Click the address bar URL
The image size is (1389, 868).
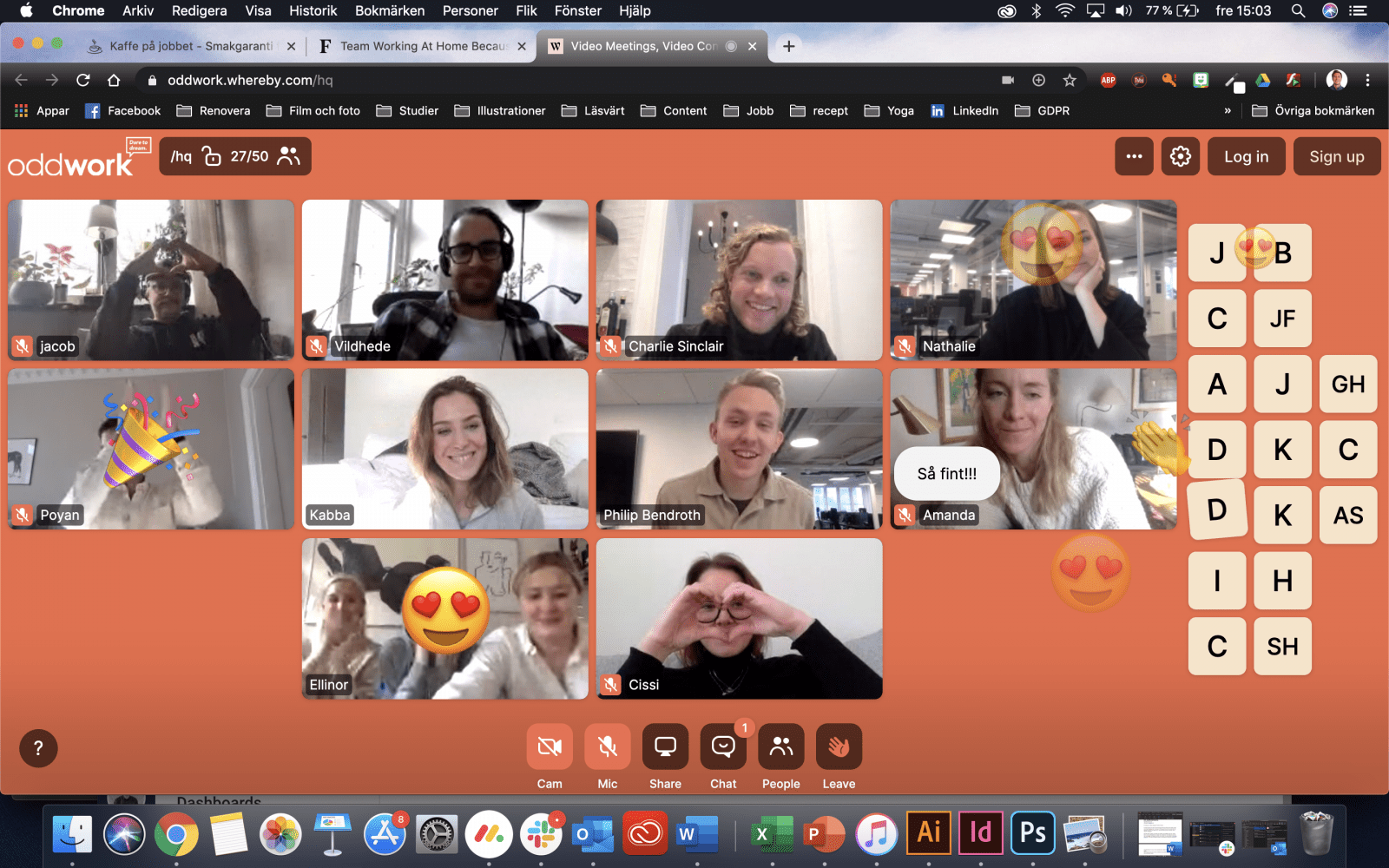[250, 80]
